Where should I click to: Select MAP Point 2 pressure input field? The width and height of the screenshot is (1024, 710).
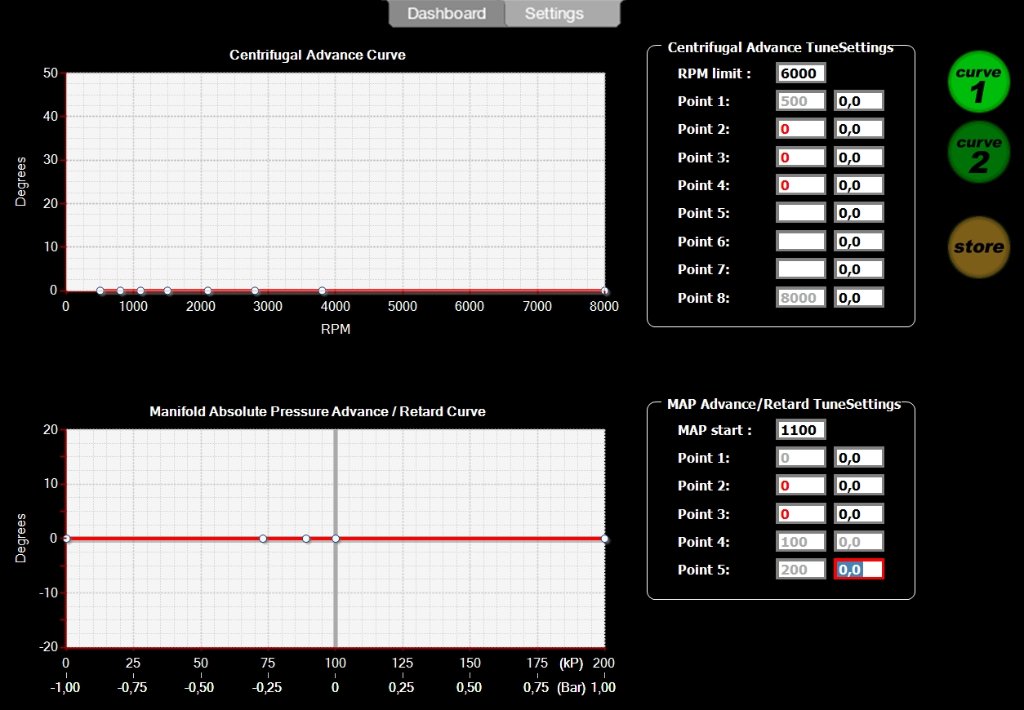(801, 486)
